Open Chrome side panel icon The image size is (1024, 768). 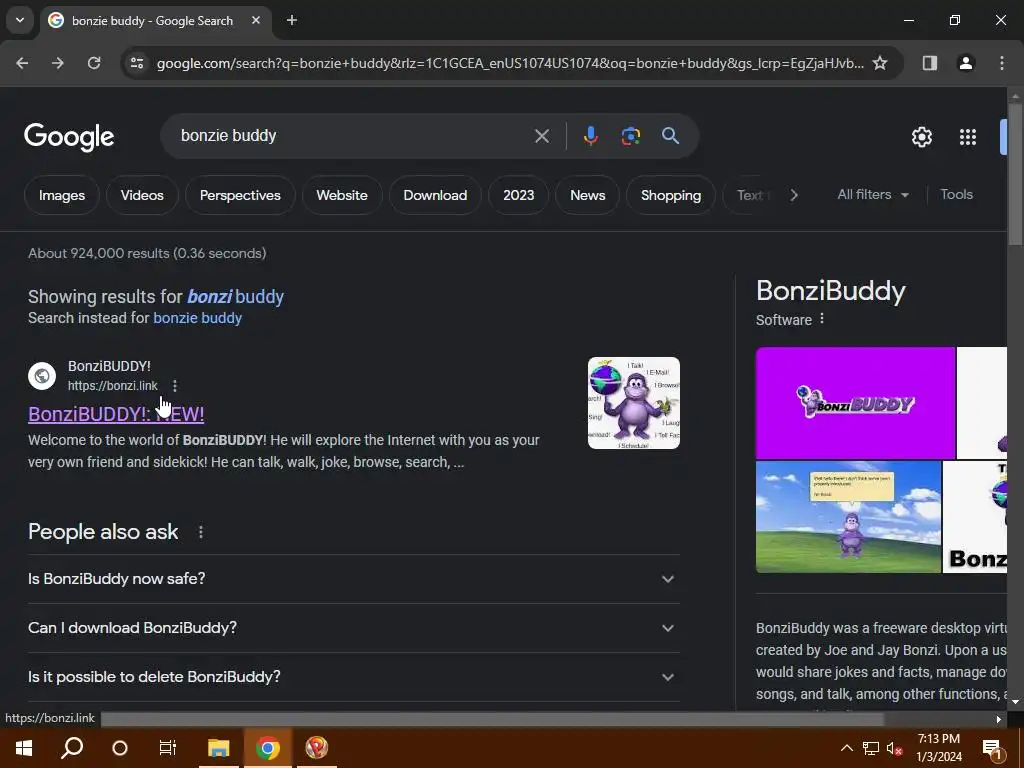929,63
